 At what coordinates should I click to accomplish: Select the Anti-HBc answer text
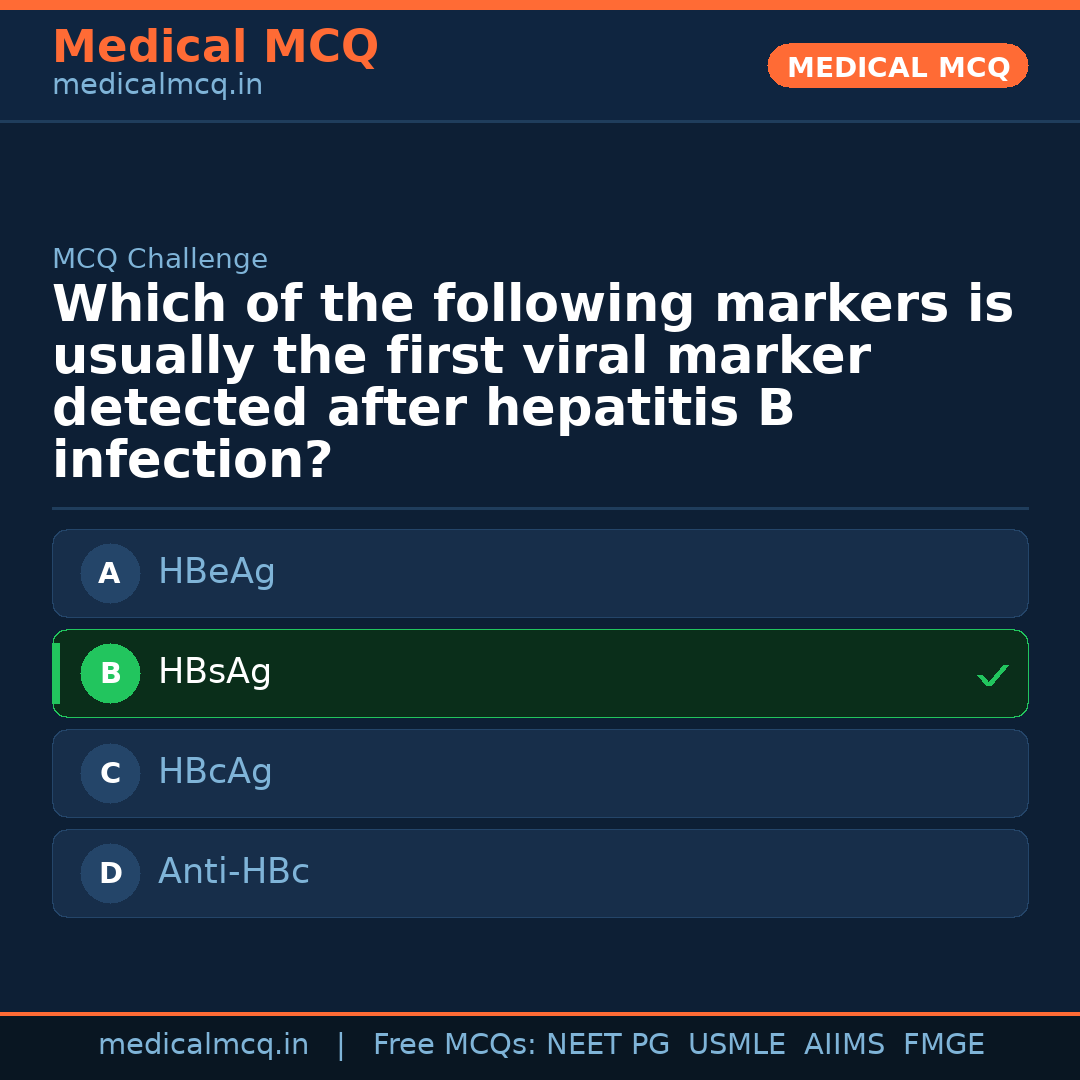[233, 872]
